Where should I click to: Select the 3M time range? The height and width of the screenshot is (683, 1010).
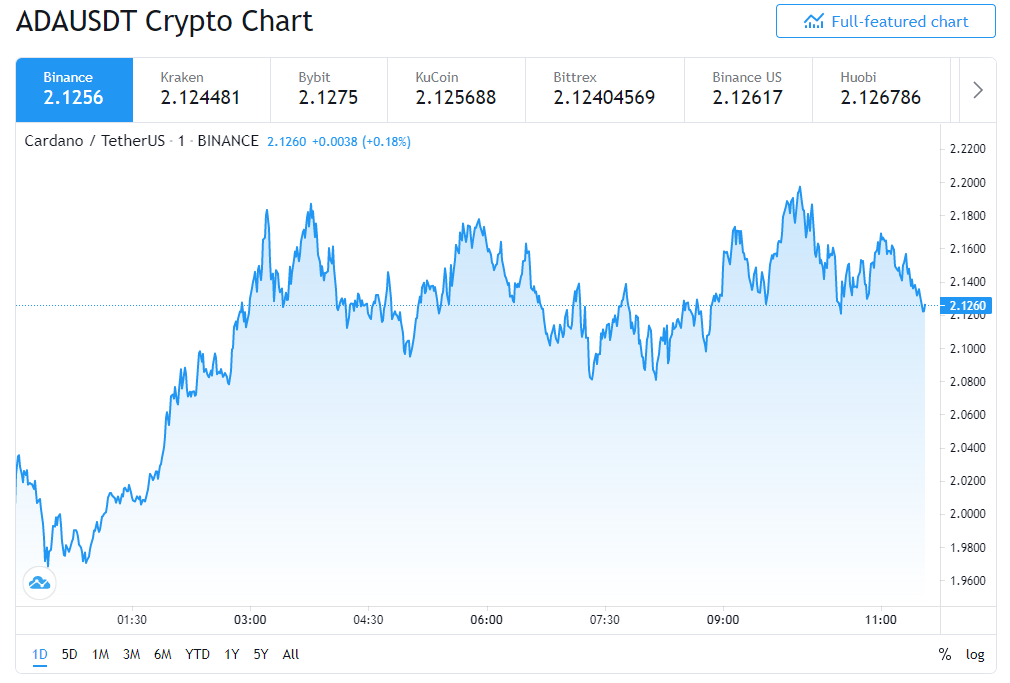click(131, 655)
